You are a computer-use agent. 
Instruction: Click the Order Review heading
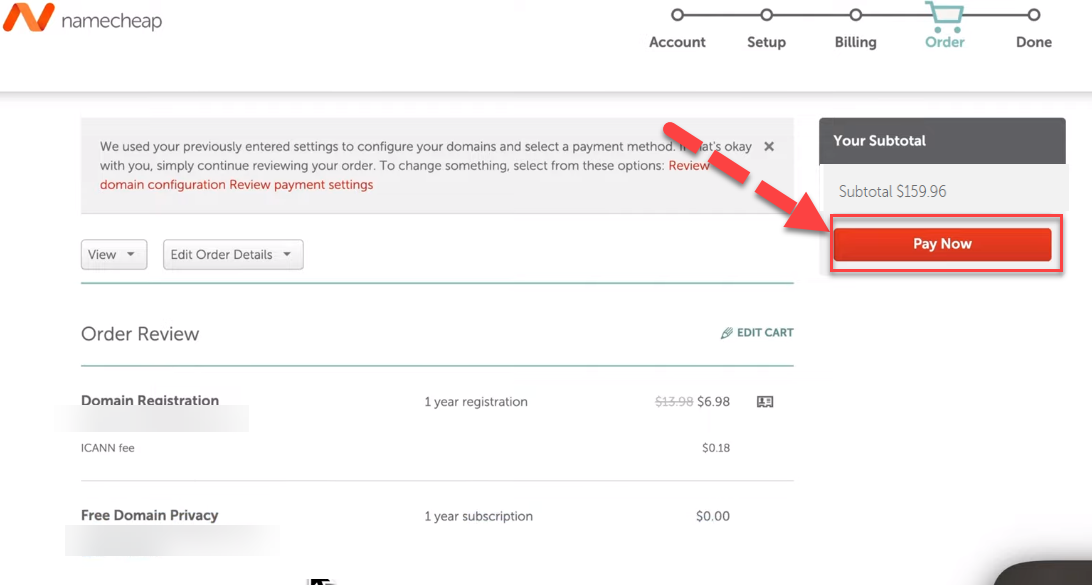140,334
